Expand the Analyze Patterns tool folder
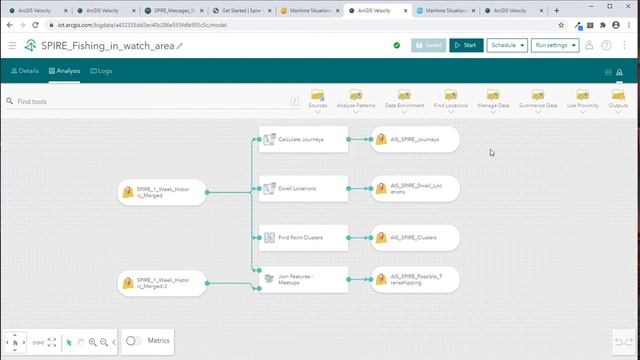Screen dimensions: 640x360 click(x=356, y=100)
